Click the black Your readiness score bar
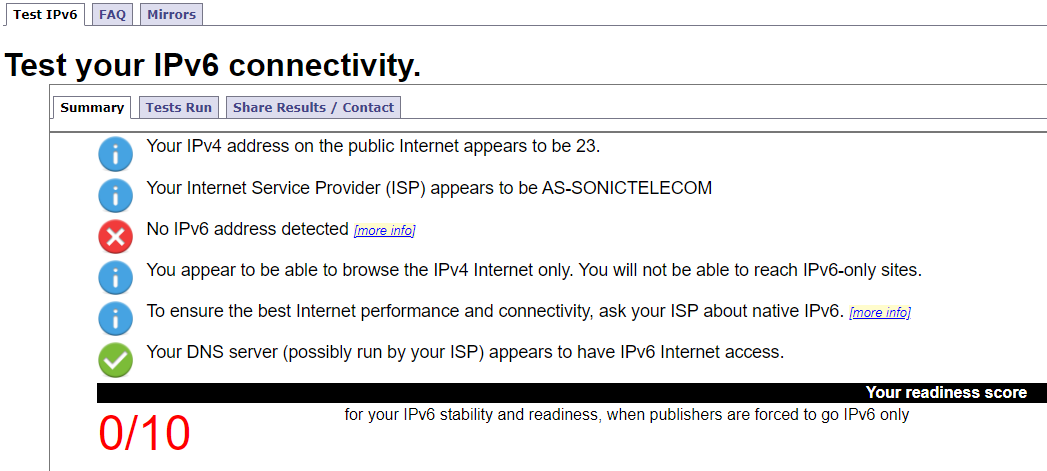 (572, 393)
